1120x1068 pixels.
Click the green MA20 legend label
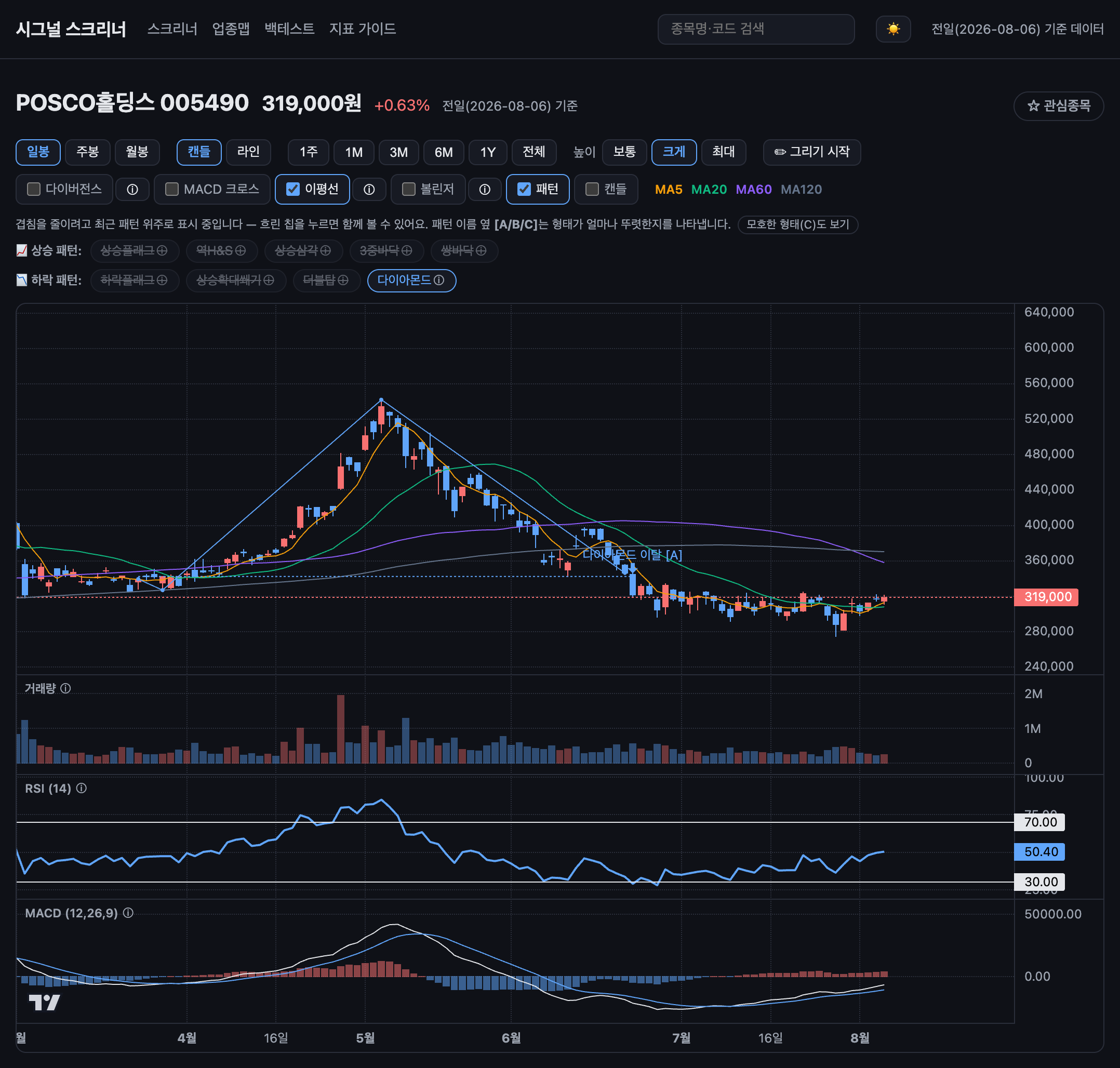click(x=709, y=190)
